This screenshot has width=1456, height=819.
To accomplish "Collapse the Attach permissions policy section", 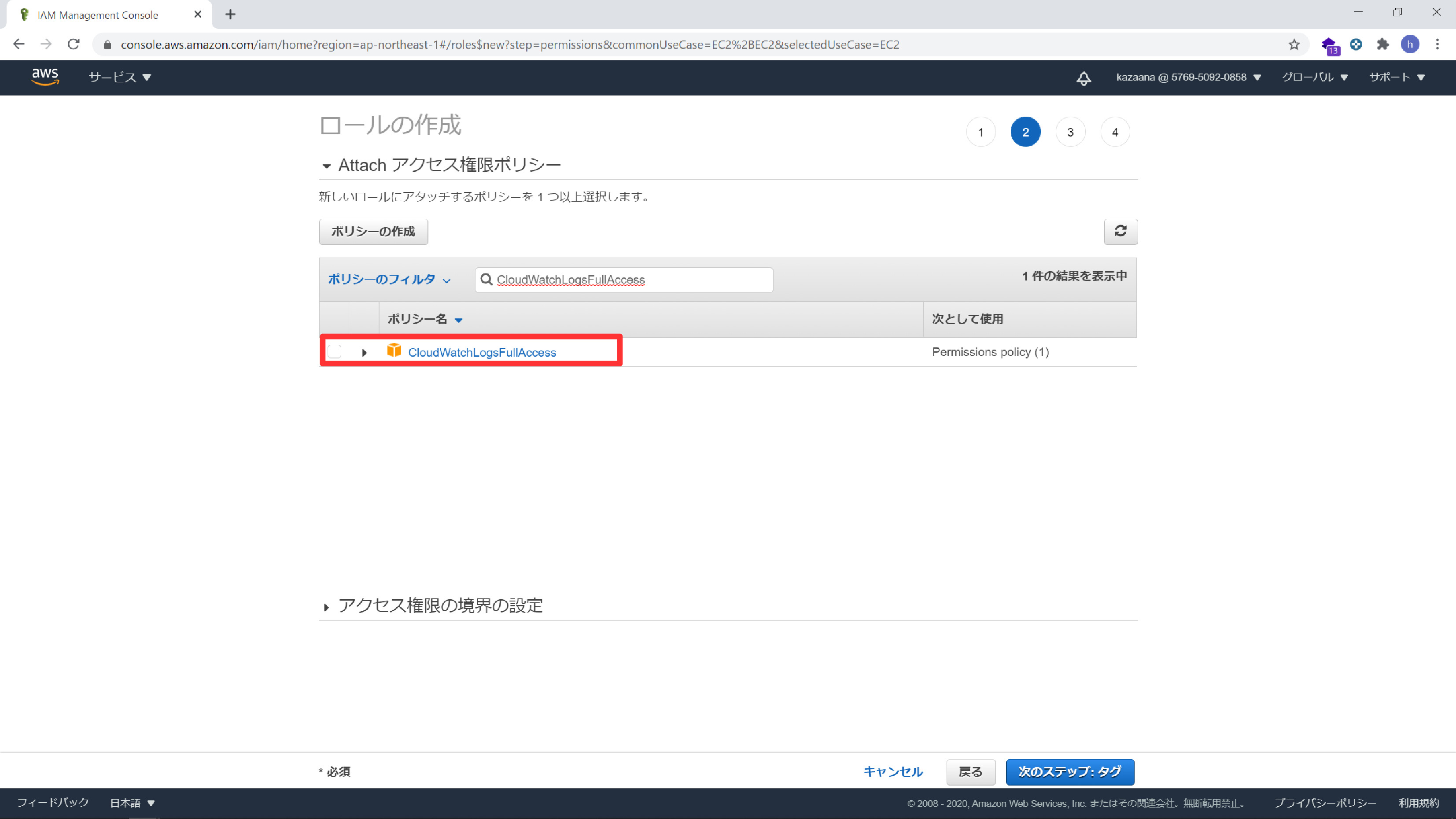I will click(326, 166).
